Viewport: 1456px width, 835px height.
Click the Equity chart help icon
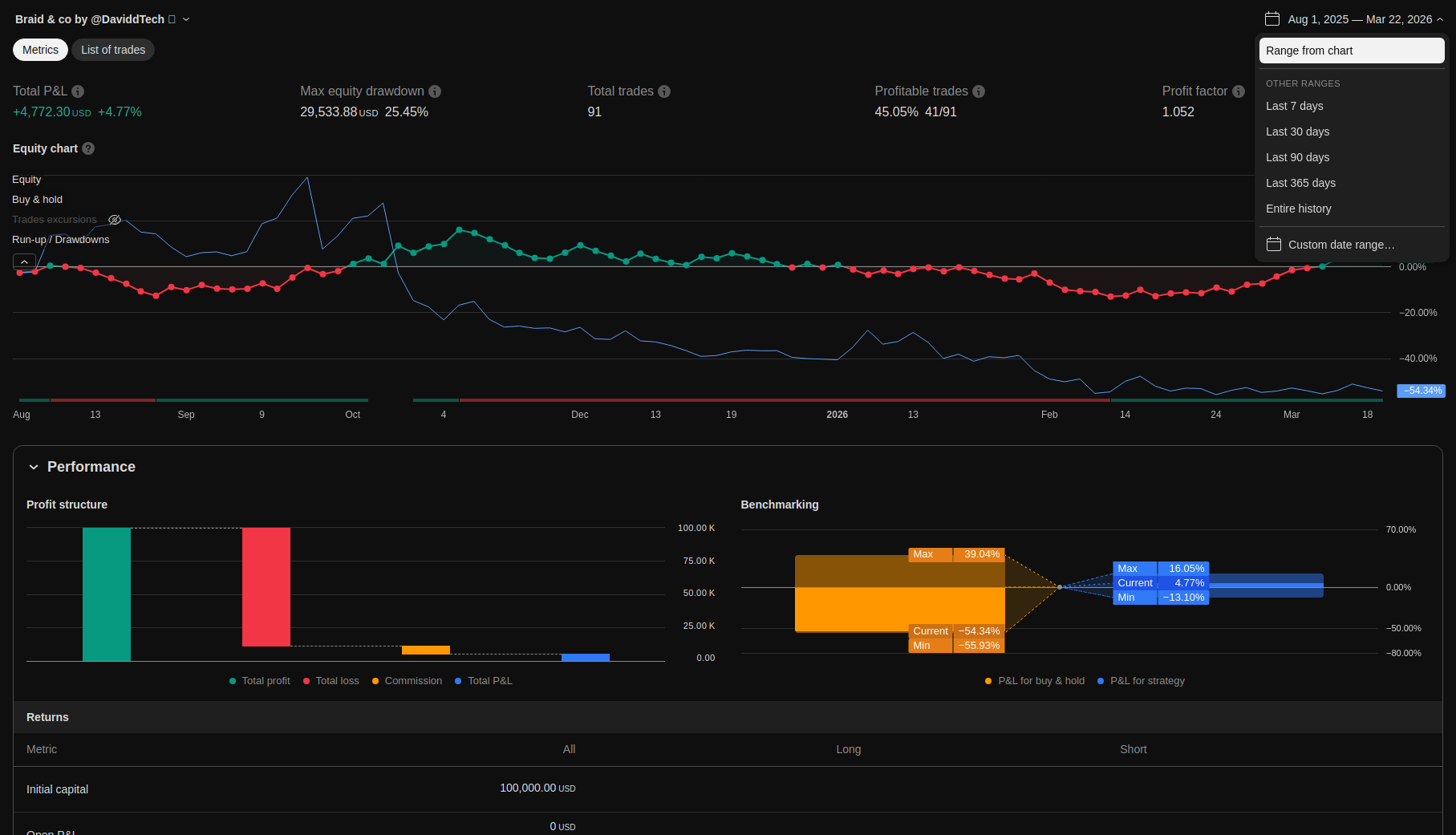click(88, 148)
